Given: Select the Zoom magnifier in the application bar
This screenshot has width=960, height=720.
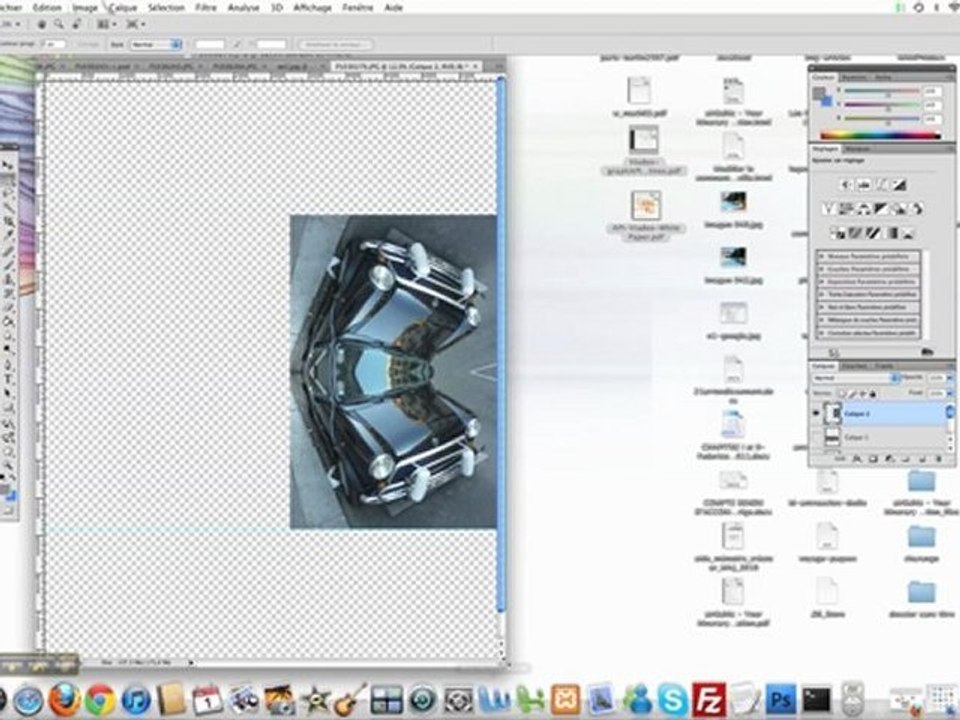Looking at the screenshot, I should (59, 24).
